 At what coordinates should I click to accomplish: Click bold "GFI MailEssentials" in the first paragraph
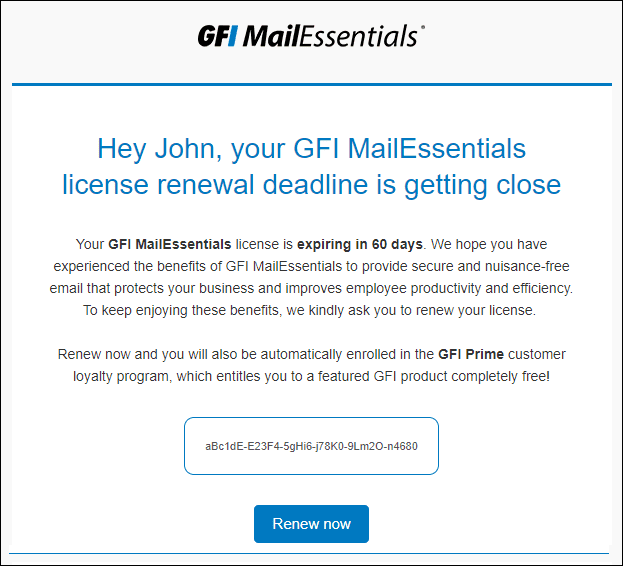170,244
